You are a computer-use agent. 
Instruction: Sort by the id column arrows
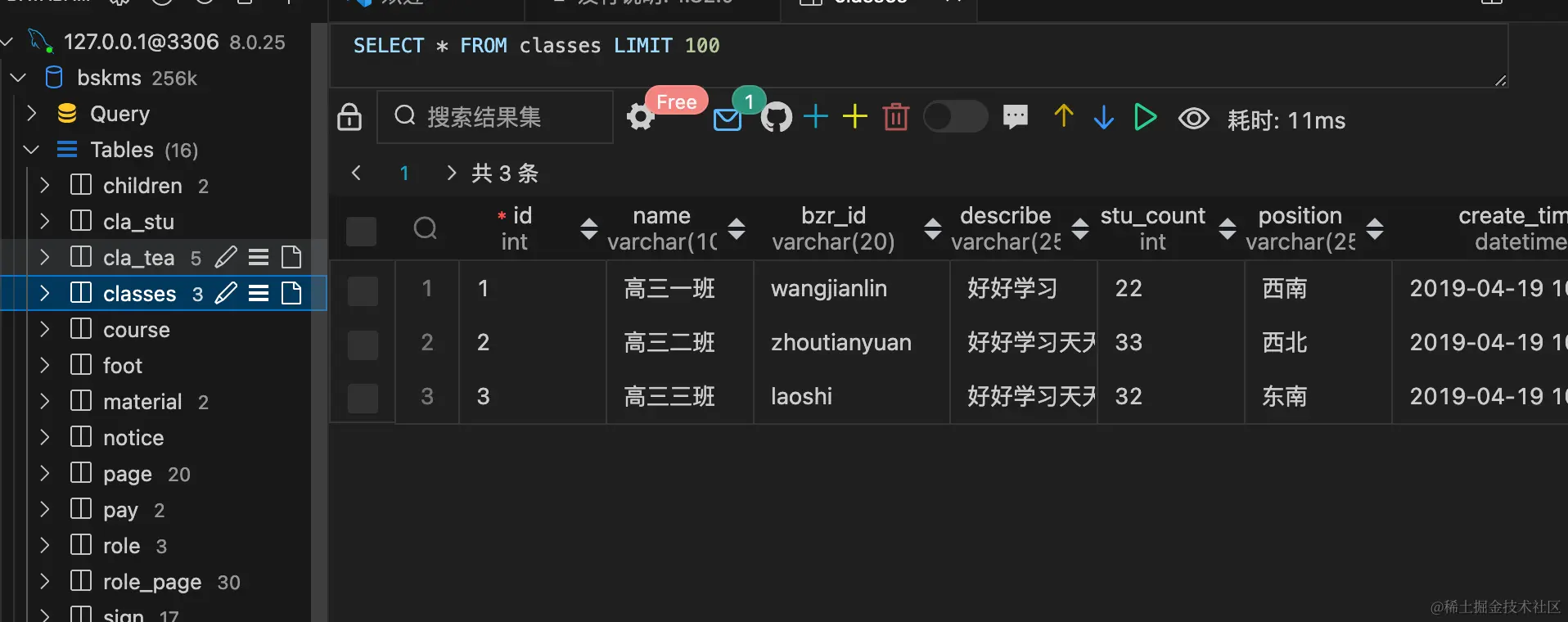coord(588,228)
